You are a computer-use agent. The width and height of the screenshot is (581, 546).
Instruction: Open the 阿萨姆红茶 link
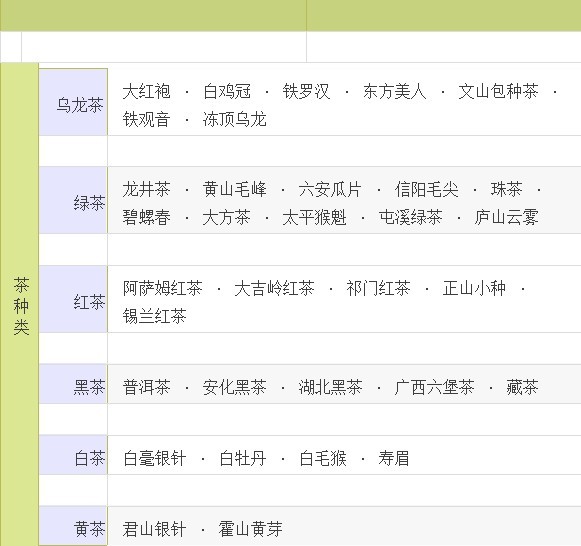pyautogui.click(x=163, y=288)
